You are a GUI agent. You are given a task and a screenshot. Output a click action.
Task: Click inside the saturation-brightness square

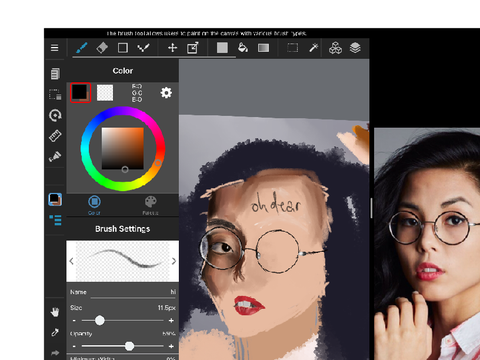pyautogui.click(x=123, y=148)
